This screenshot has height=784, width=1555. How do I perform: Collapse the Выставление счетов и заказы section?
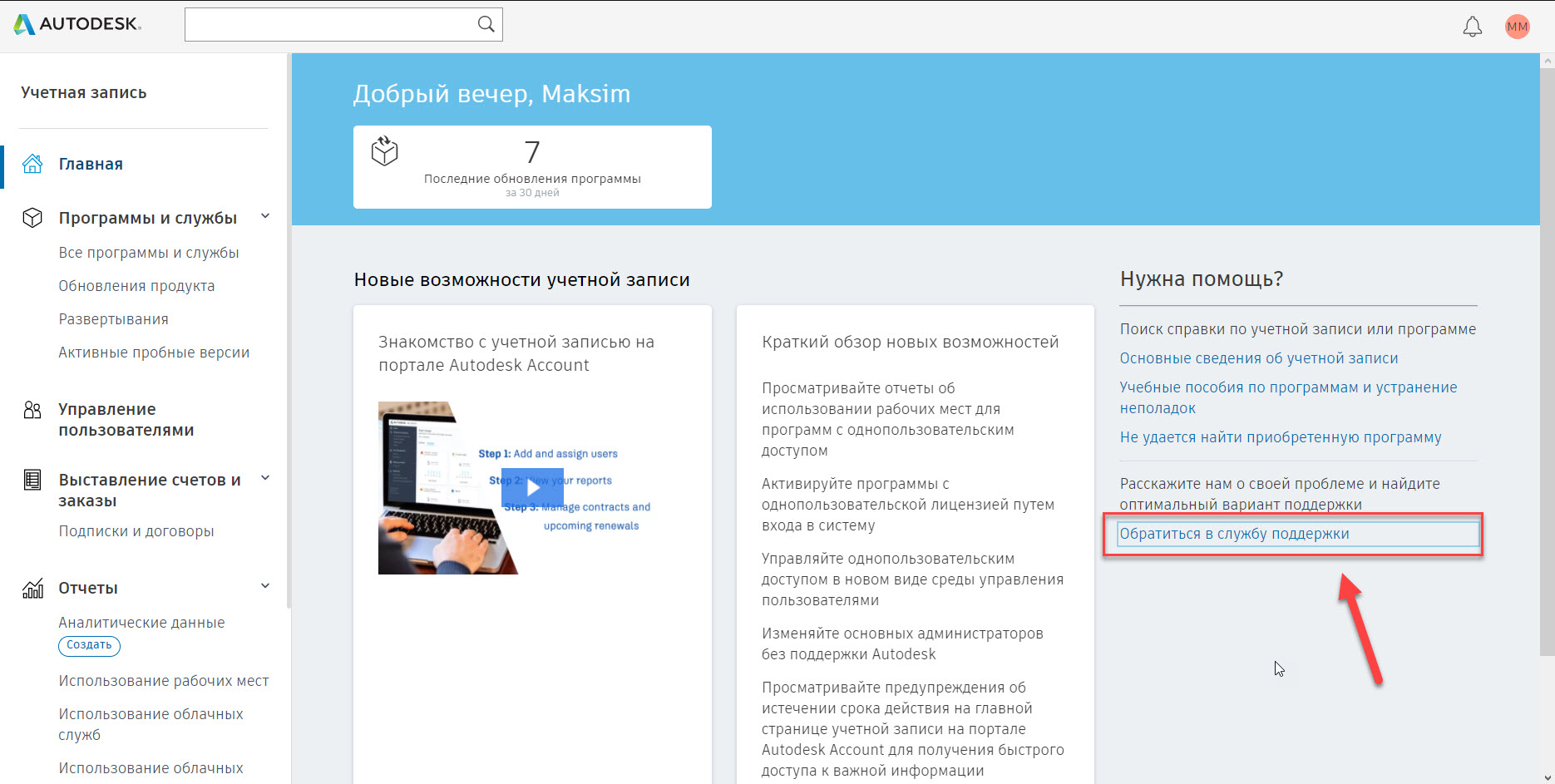[x=265, y=478]
